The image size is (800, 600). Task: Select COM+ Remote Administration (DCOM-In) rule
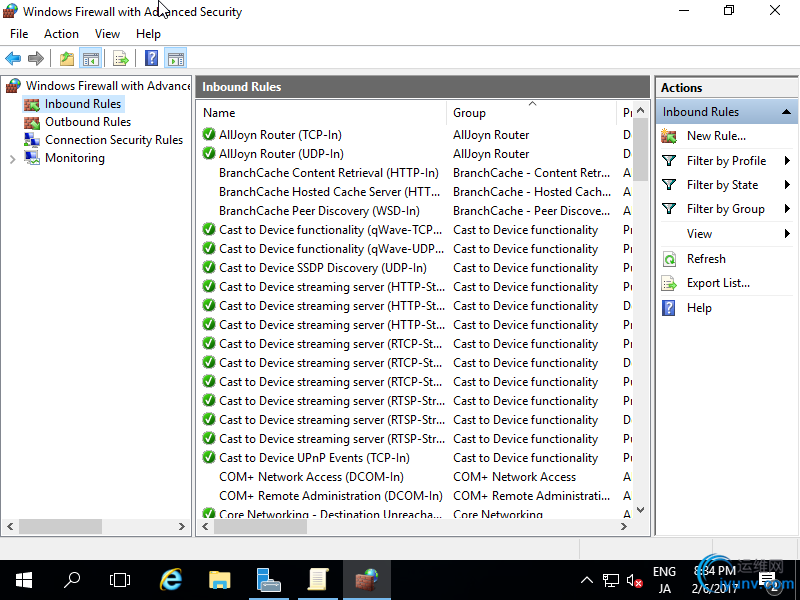(331, 495)
